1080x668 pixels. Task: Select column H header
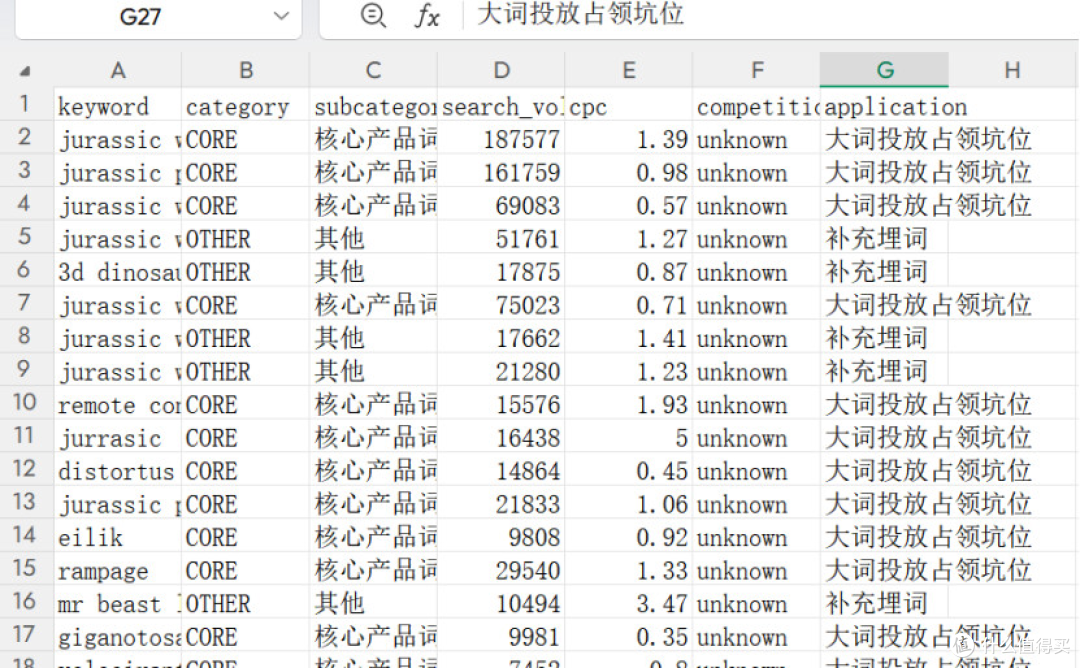1012,70
